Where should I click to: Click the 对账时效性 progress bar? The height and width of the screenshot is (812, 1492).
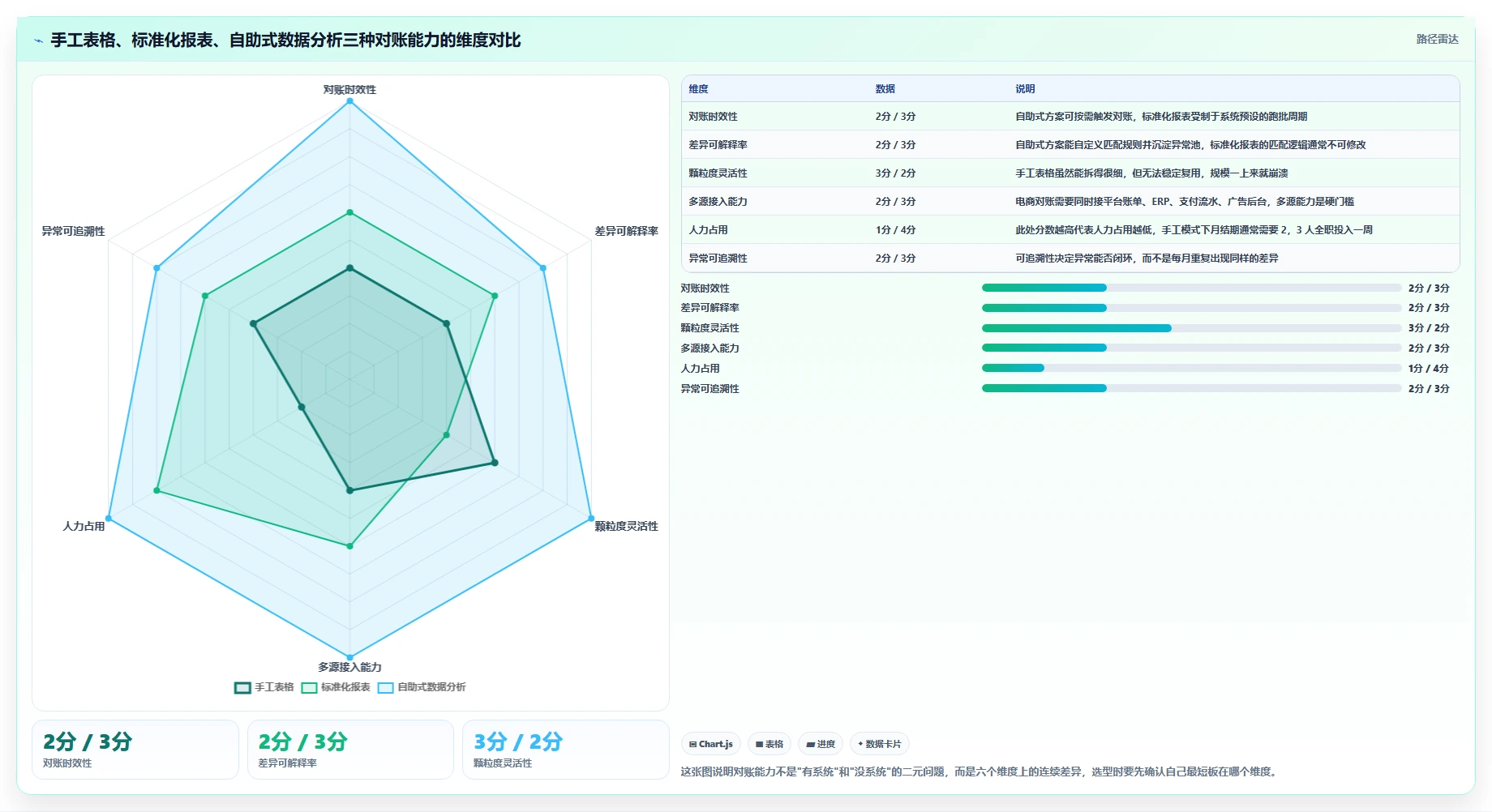pos(1191,288)
